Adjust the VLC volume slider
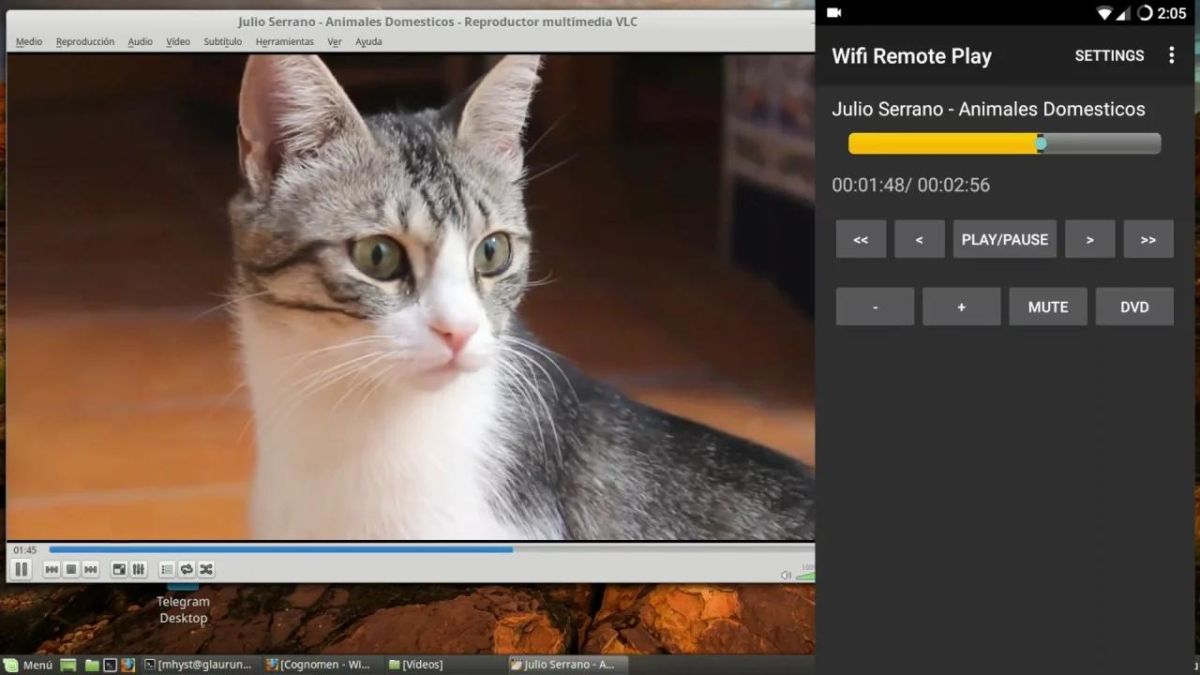This screenshot has width=1200, height=675. tap(805, 575)
